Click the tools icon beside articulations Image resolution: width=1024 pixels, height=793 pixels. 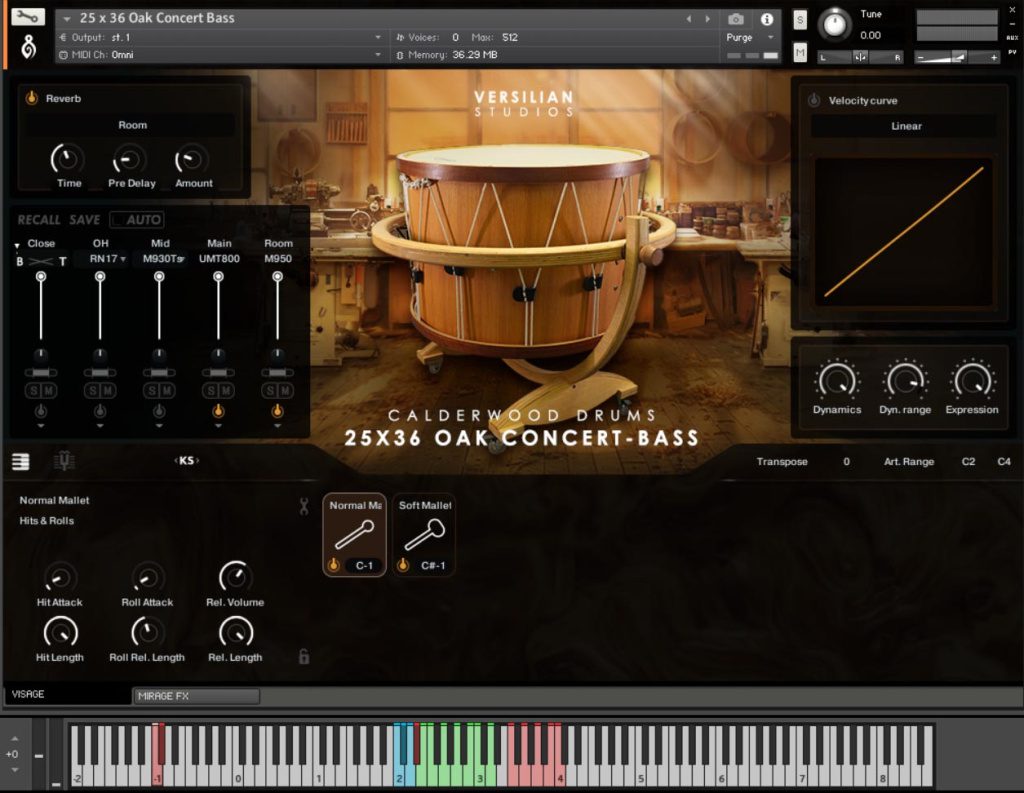click(x=304, y=506)
